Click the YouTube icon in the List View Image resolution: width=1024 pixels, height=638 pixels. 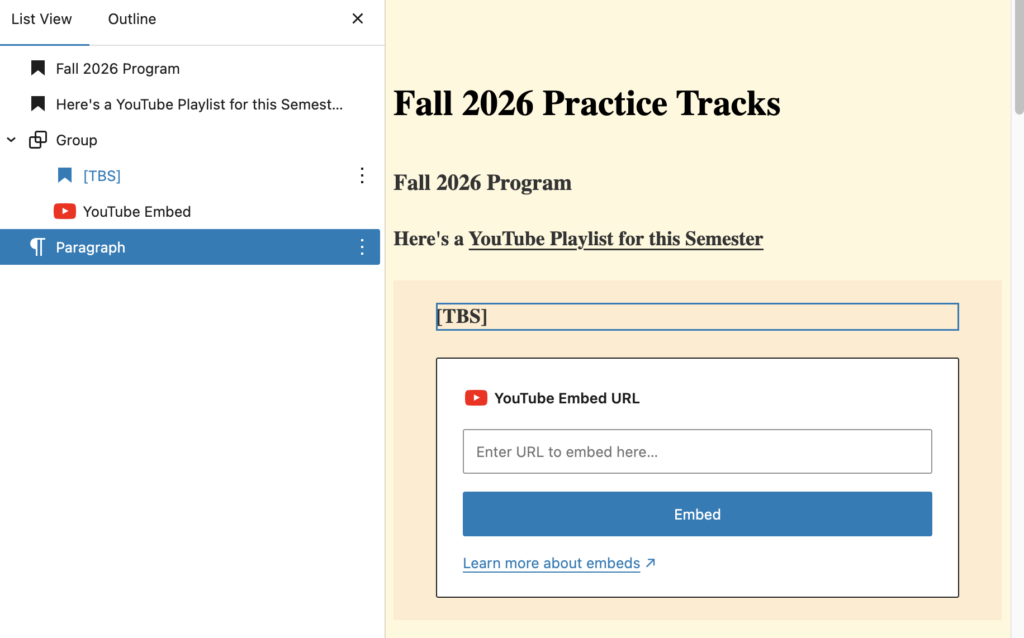click(x=65, y=212)
